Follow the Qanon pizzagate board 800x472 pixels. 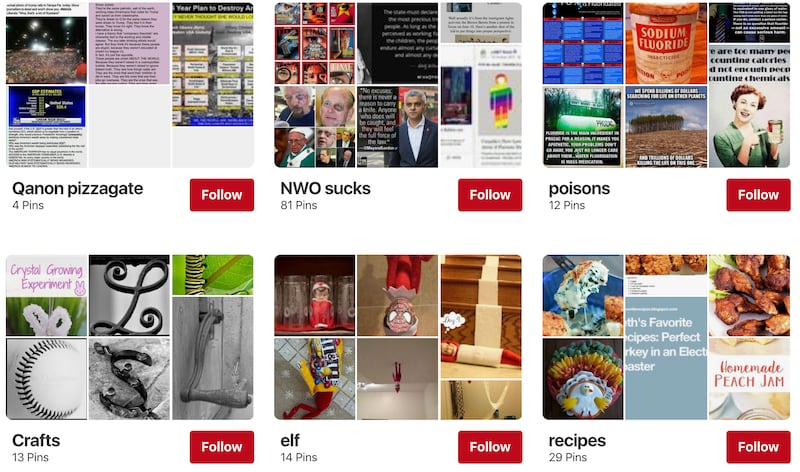[221, 195]
